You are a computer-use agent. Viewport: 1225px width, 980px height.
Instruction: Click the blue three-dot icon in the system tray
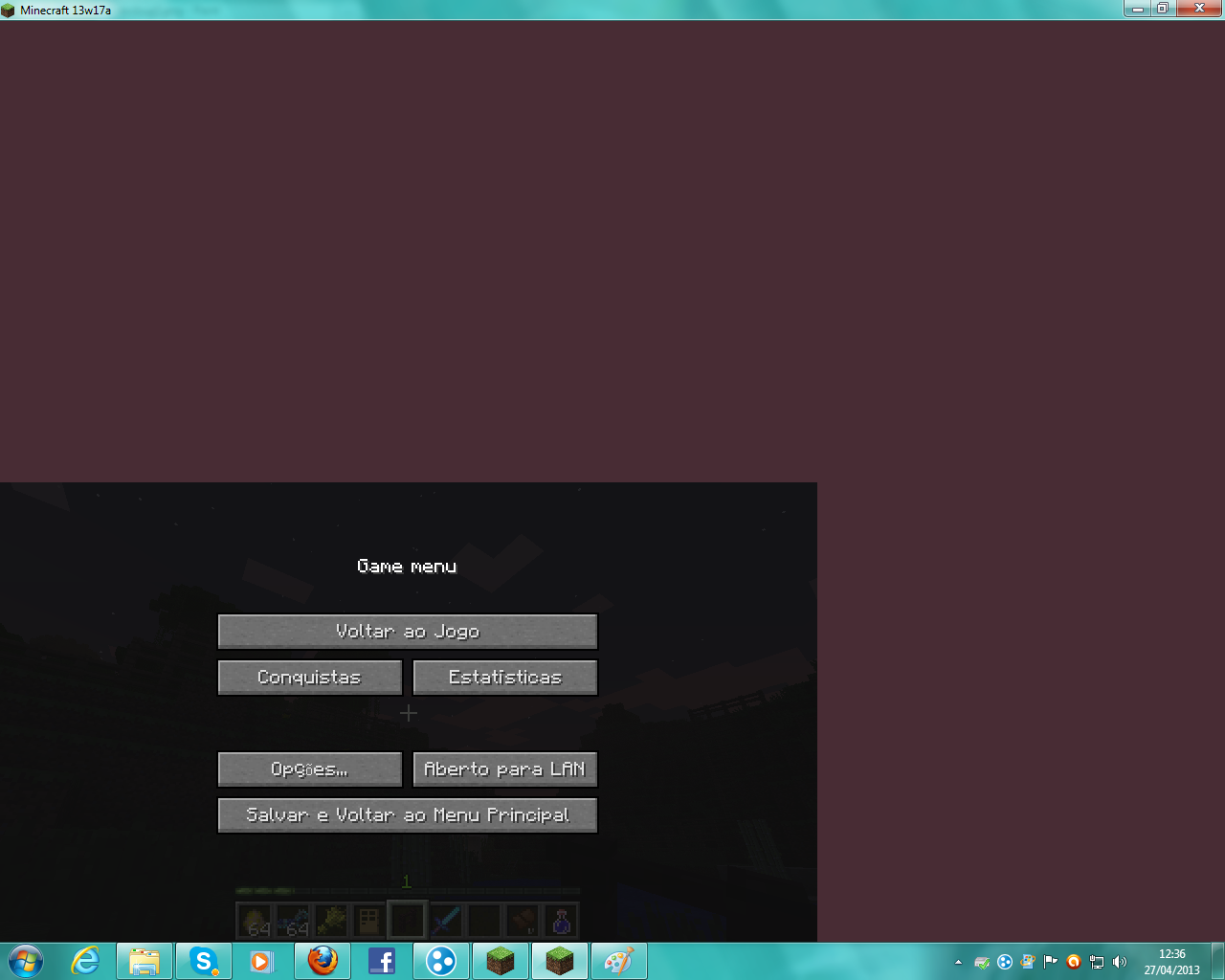(1005, 962)
